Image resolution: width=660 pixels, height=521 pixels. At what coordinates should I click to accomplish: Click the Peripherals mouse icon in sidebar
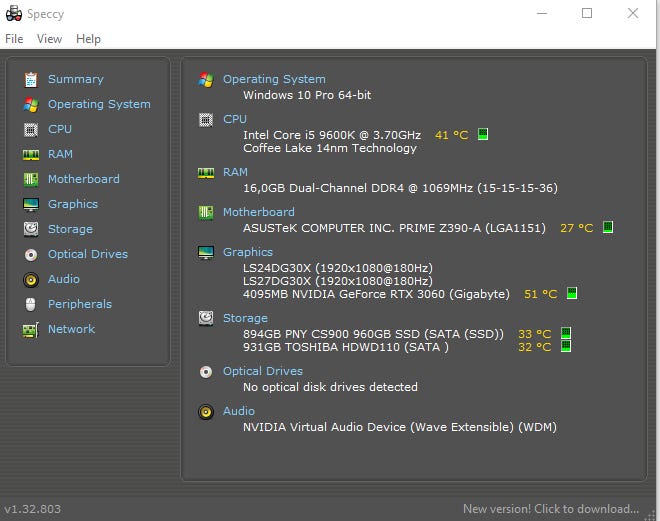coord(31,304)
